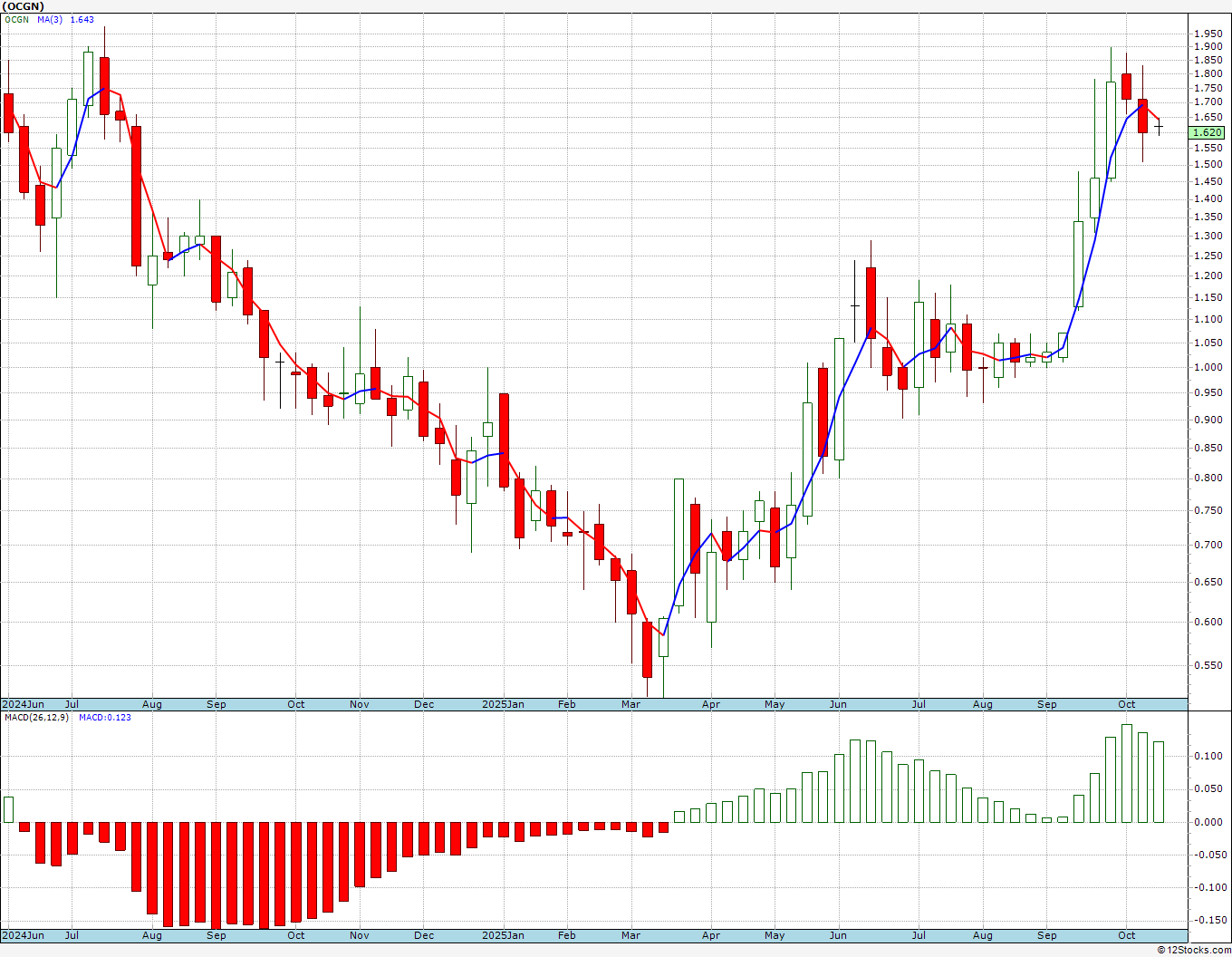Click the 1.950 price axis label

coord(1208,34)
